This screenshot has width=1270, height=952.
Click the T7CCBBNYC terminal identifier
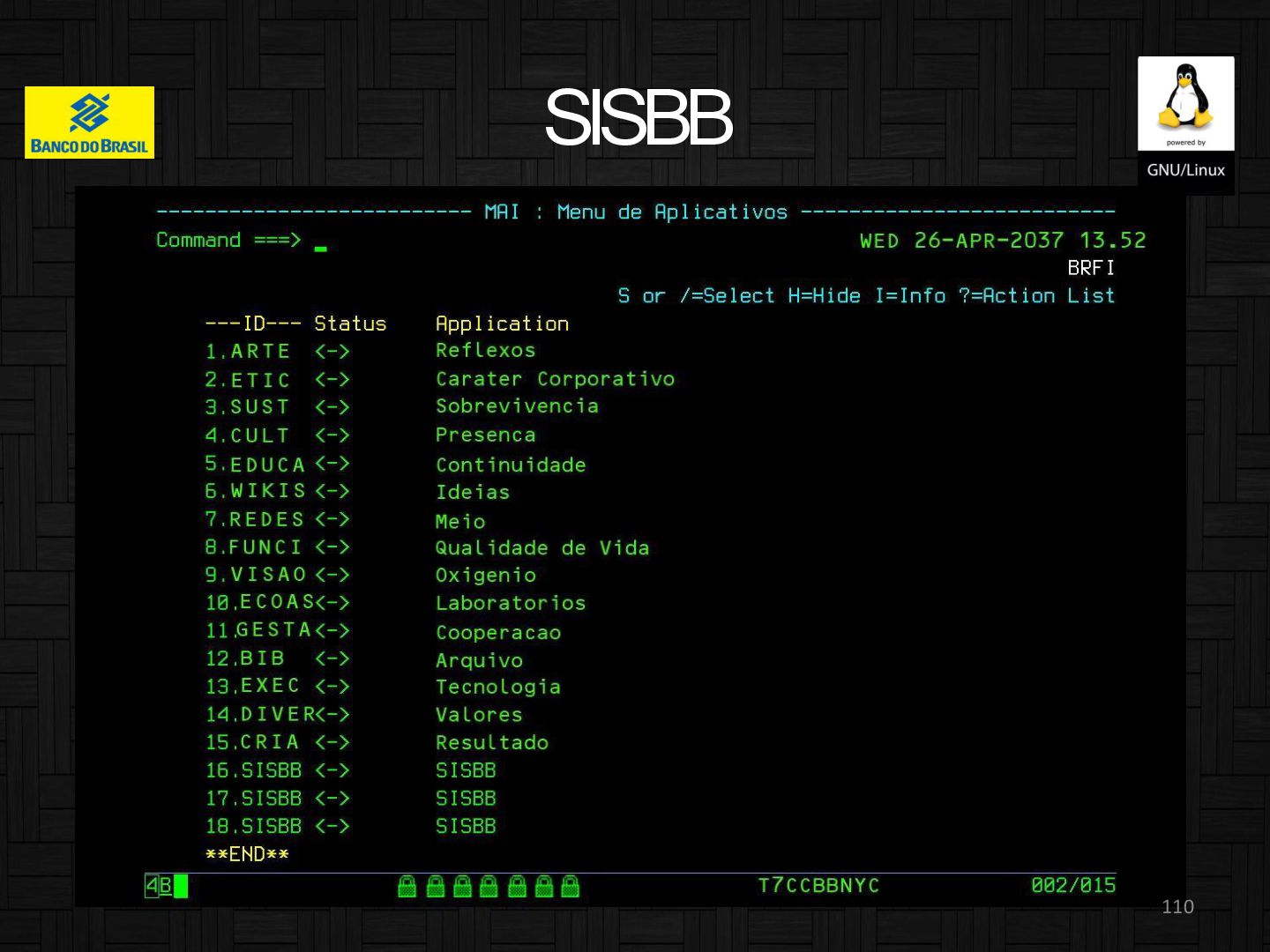click(x=818, y=886)
